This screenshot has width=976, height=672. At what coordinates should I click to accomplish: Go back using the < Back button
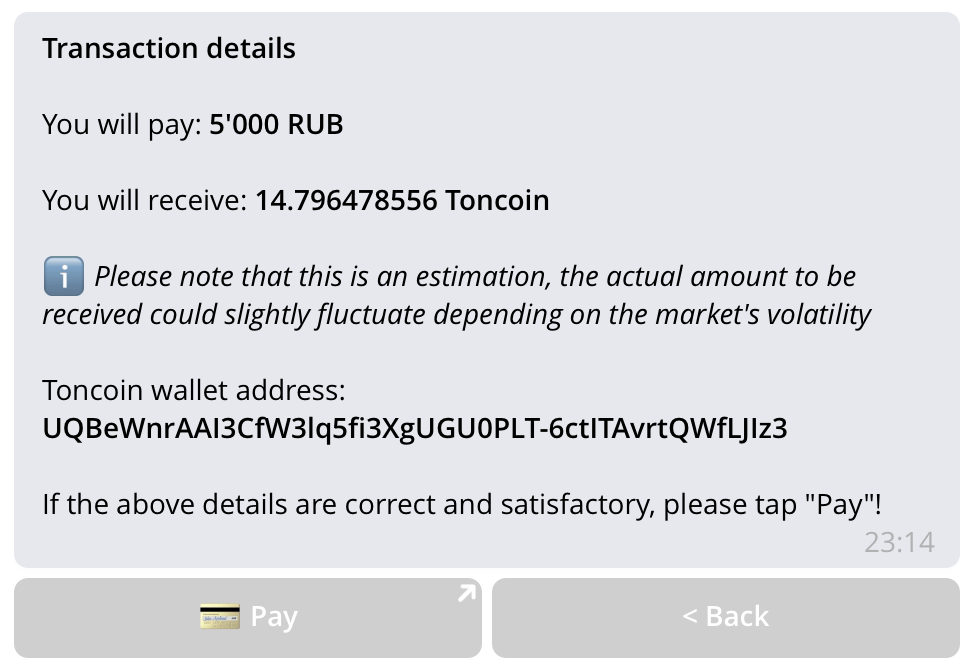(726, 617)
